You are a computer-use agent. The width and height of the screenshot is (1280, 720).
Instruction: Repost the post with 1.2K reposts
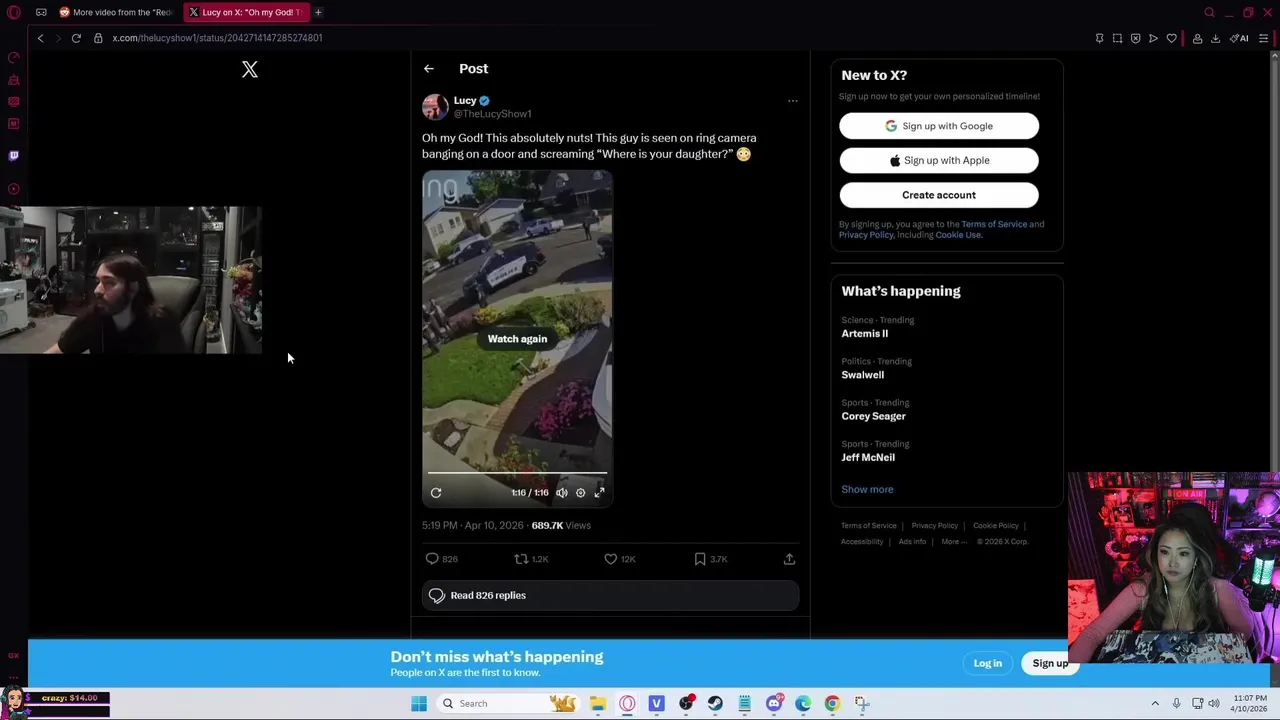point(531,559)
